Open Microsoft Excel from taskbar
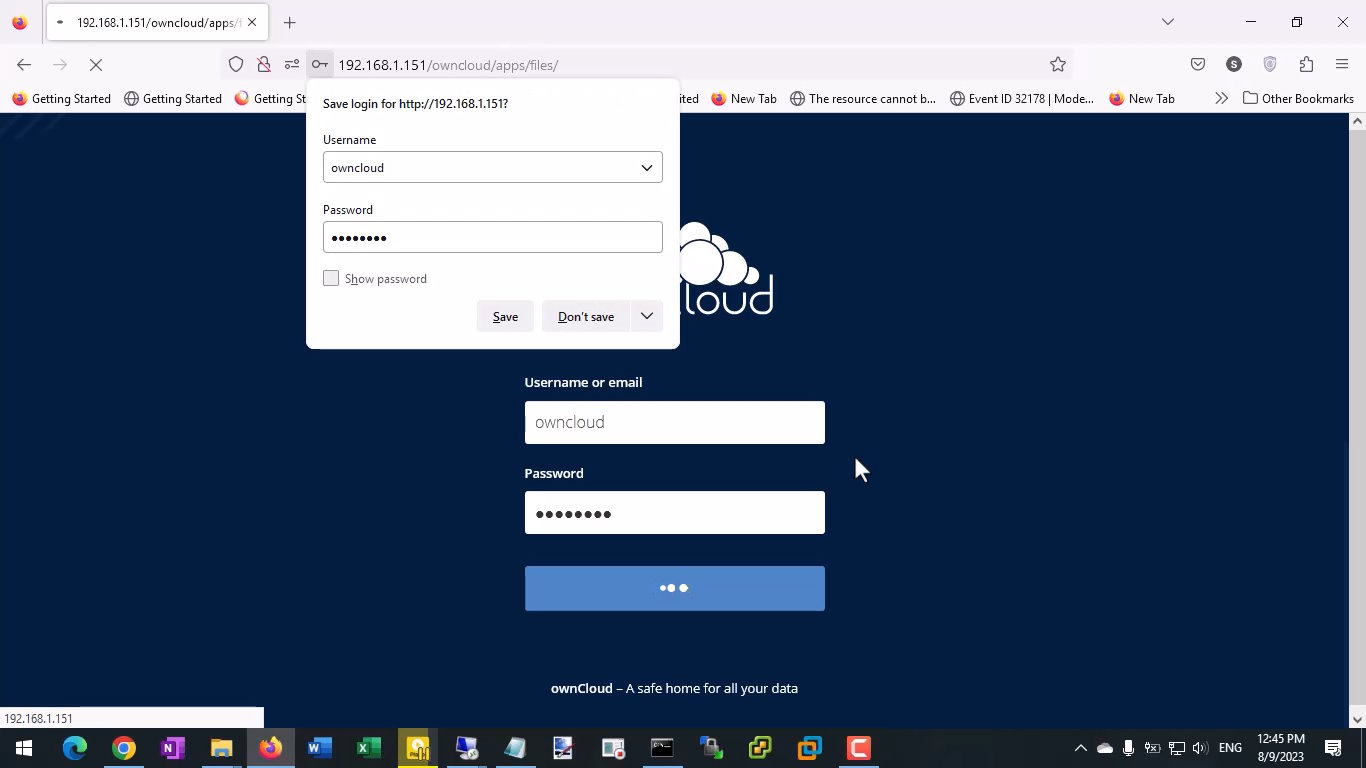 pos(369,748)
